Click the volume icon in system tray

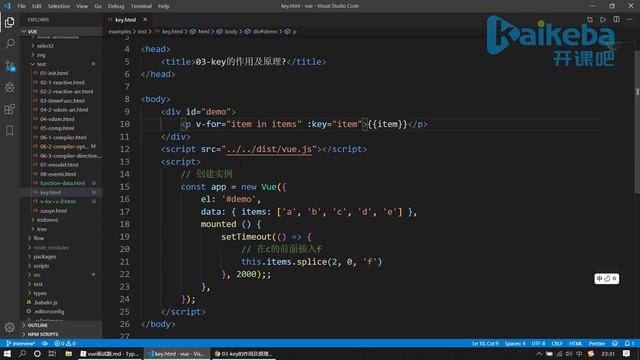[x=569, y=354]
